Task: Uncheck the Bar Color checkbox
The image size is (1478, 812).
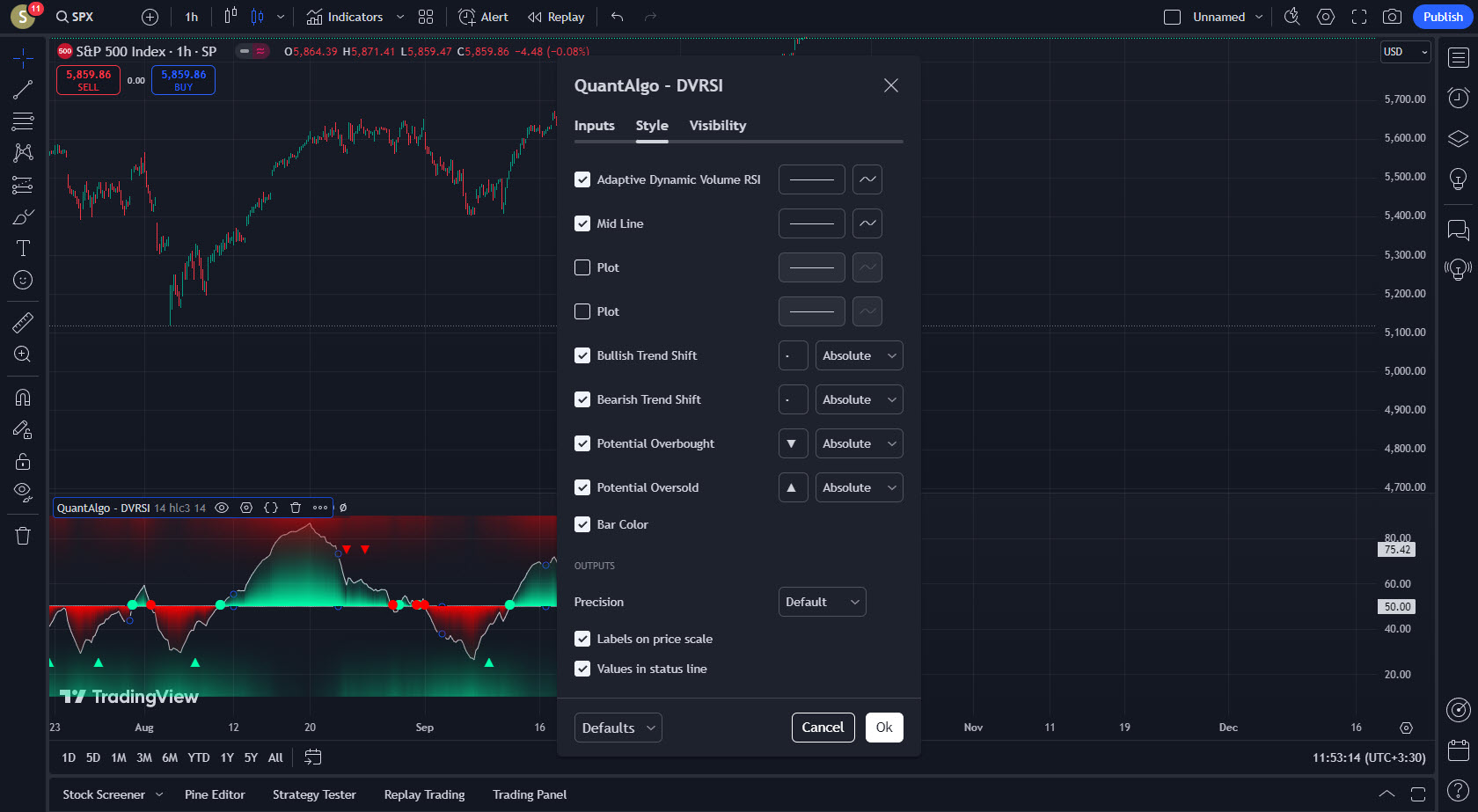Action: click(582, 524)
